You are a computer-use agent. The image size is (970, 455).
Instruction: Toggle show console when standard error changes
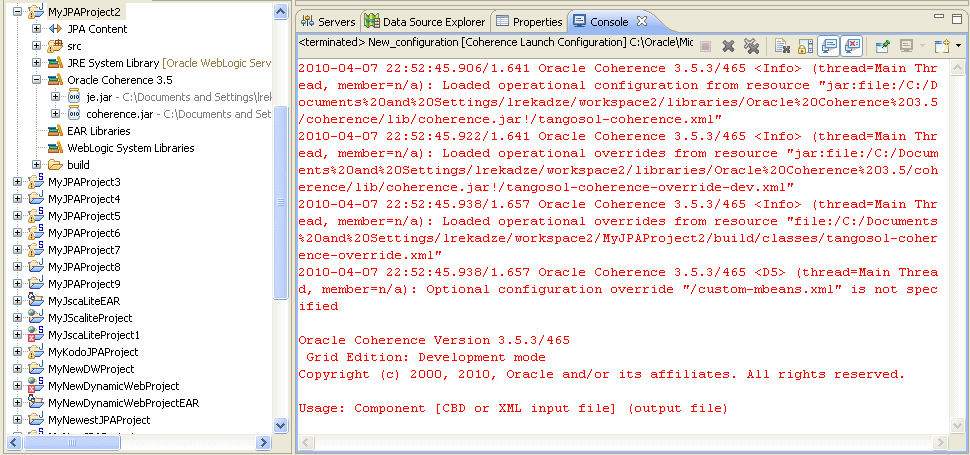tap(852, 45)
